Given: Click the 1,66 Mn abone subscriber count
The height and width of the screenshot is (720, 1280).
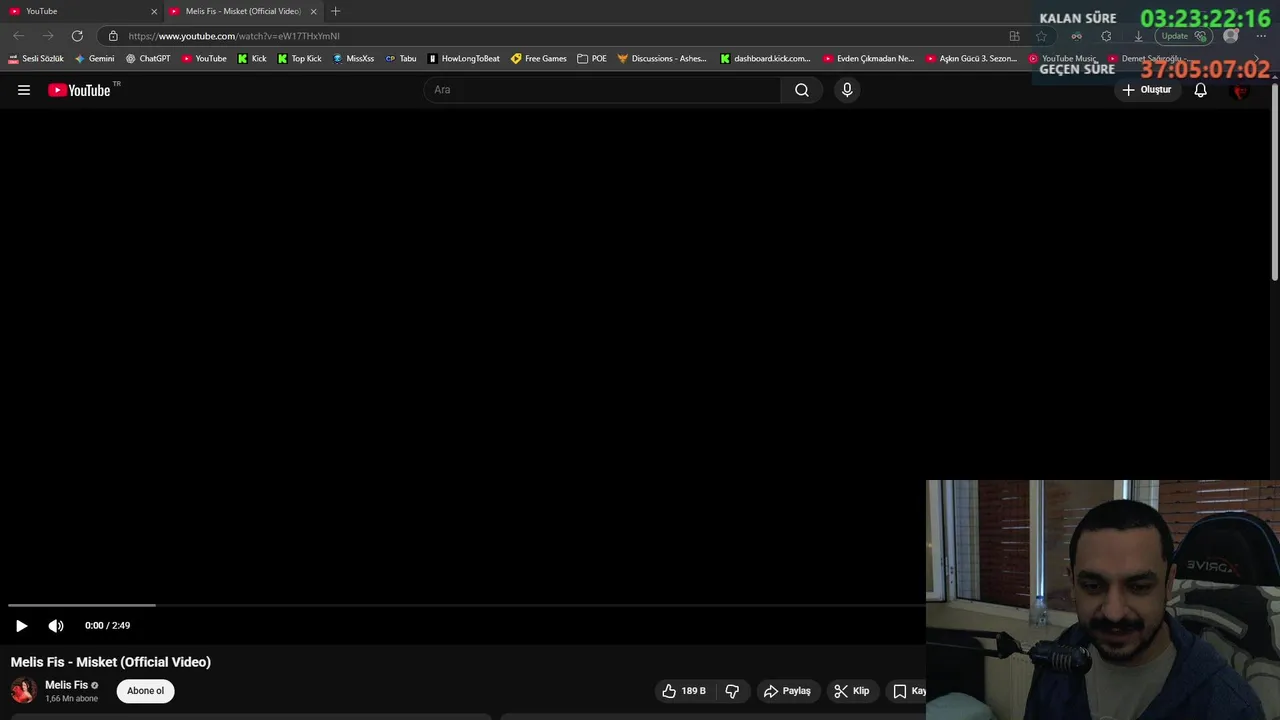Looking at the screenshot, I should pyautogui.click(x=71, y=699).
